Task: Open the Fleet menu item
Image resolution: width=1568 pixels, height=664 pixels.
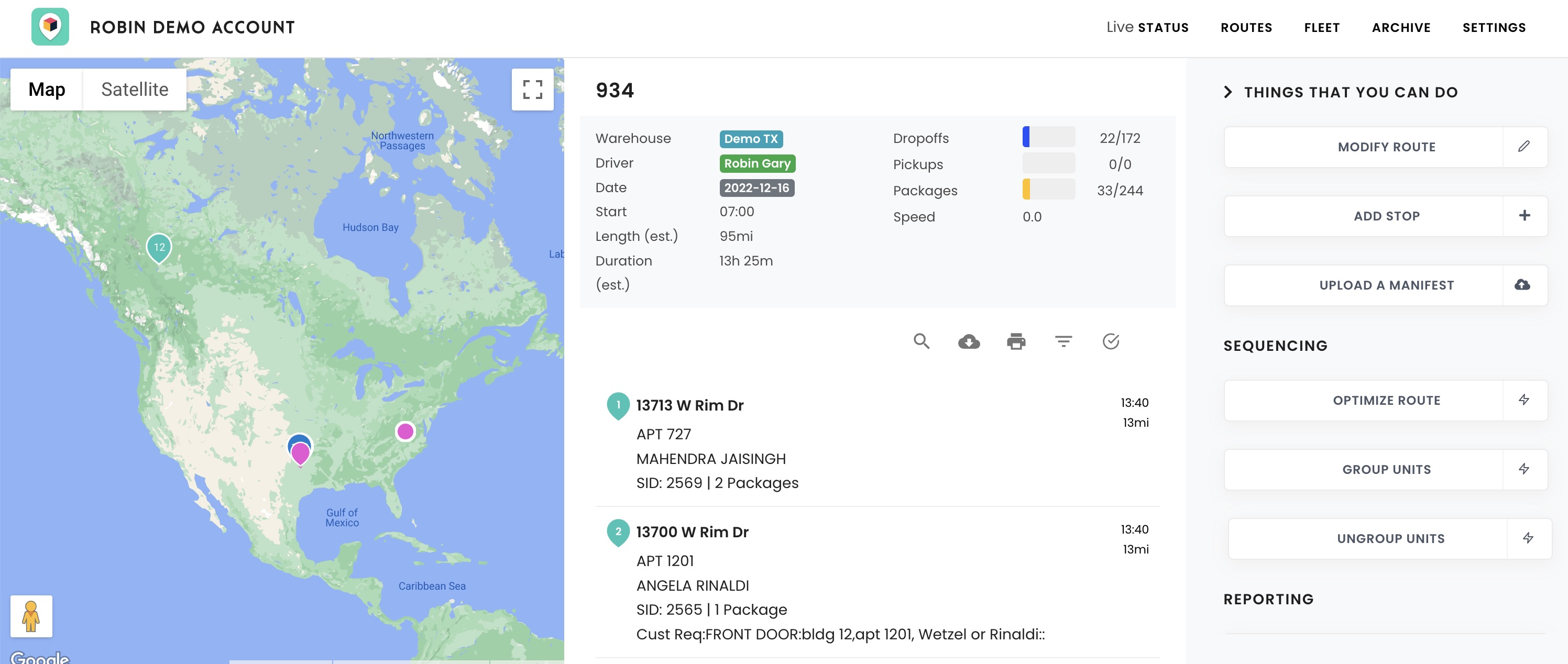Action: (x=1321, y=27)
